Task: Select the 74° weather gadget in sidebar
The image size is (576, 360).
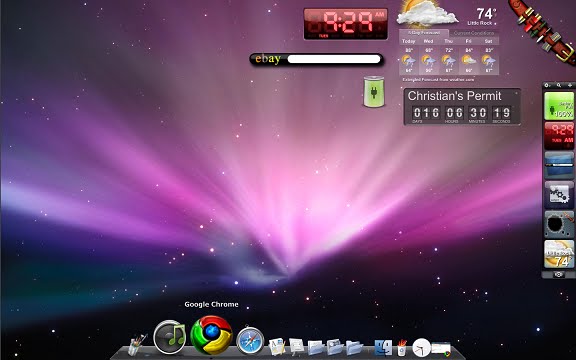Action: pyautogui.click(x=559, y=254)
